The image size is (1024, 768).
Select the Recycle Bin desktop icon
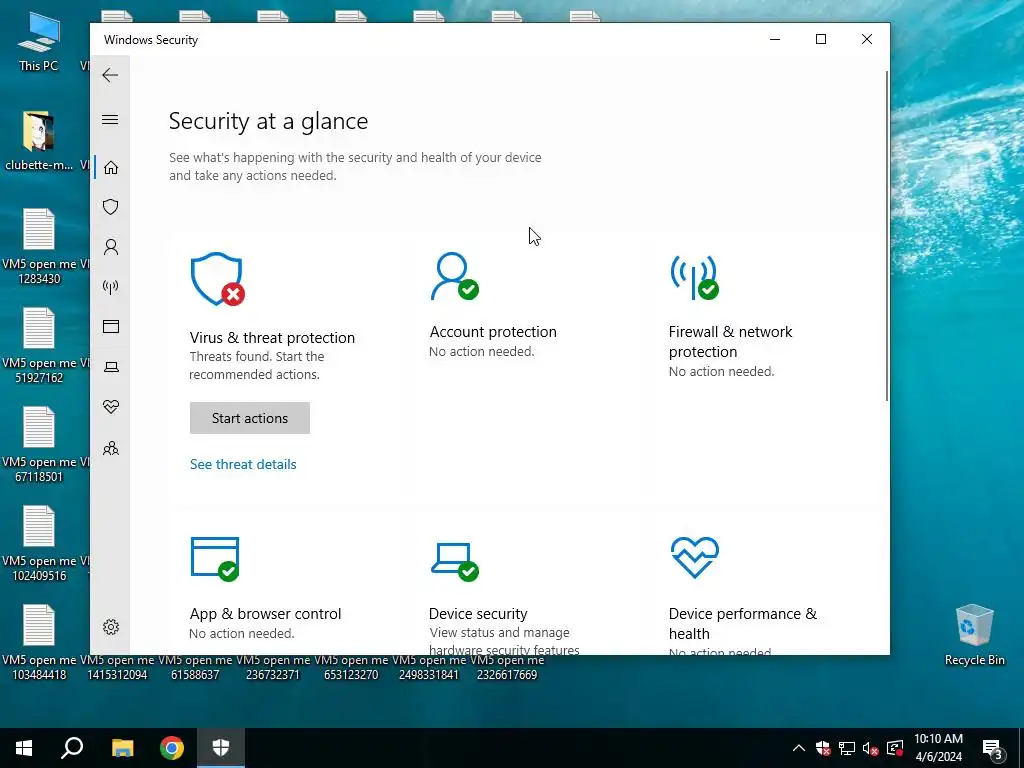coord(974,635)
